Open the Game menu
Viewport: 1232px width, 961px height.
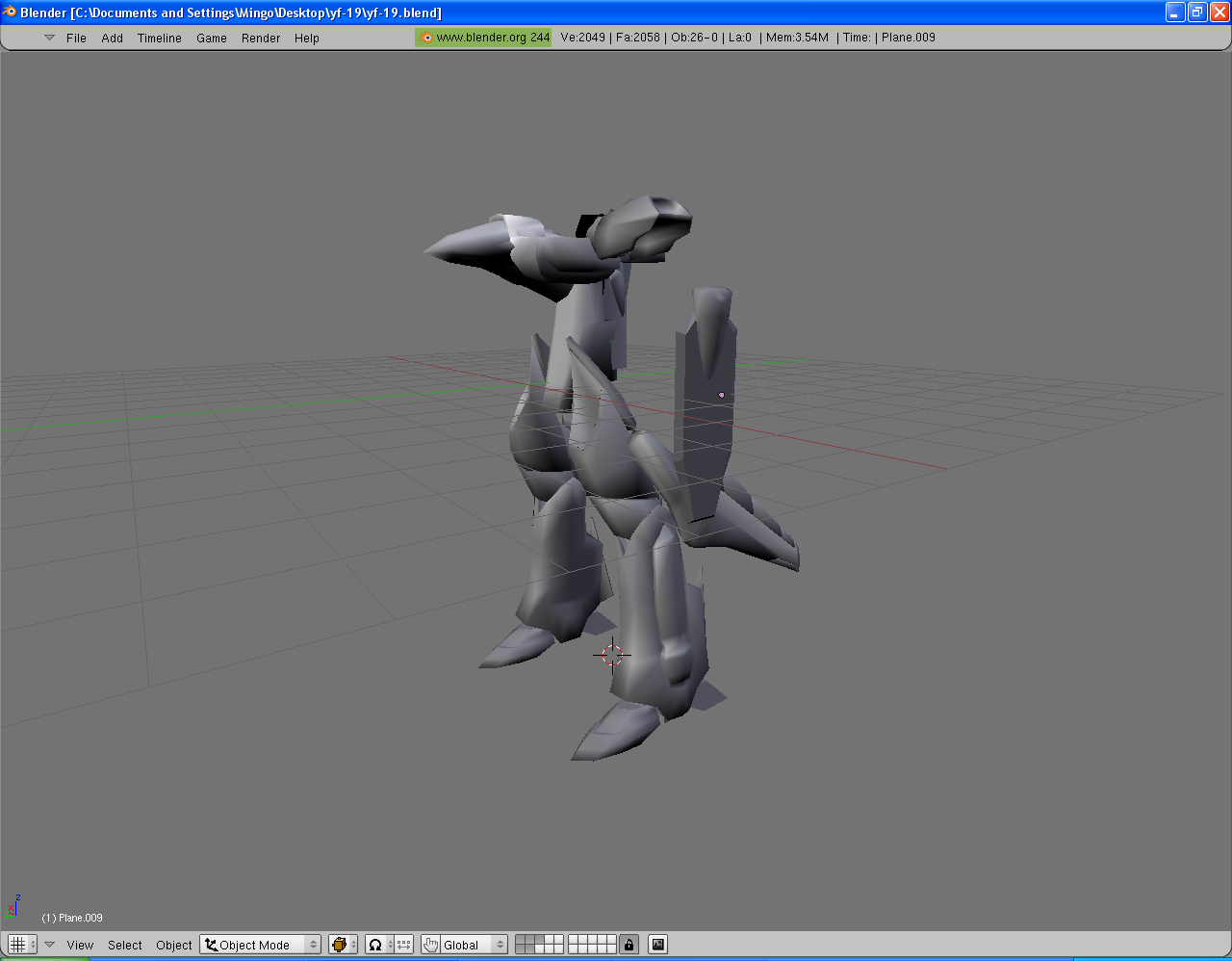(x=211, y=38)
